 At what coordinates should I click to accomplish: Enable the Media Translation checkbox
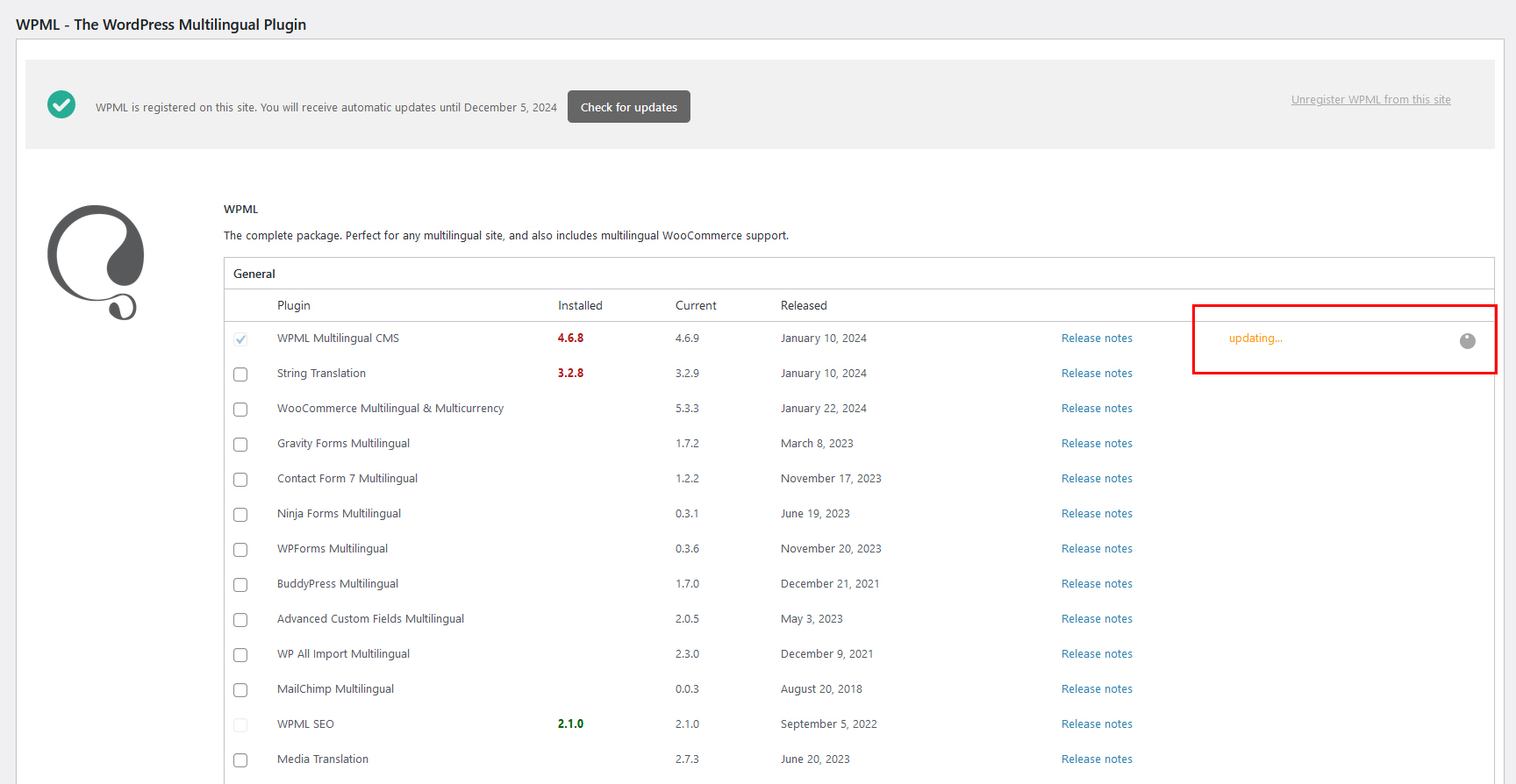click(240, 760)
